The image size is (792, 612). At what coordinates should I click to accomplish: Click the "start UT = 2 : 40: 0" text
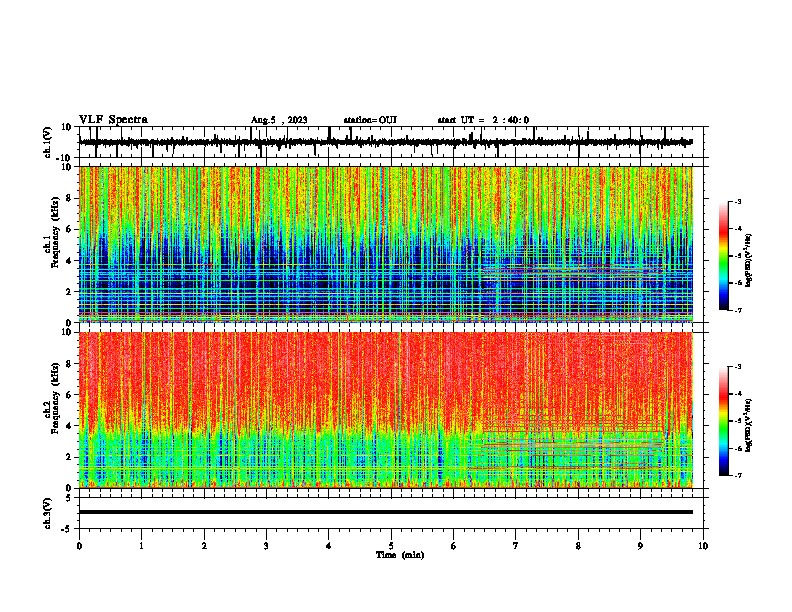483,120
